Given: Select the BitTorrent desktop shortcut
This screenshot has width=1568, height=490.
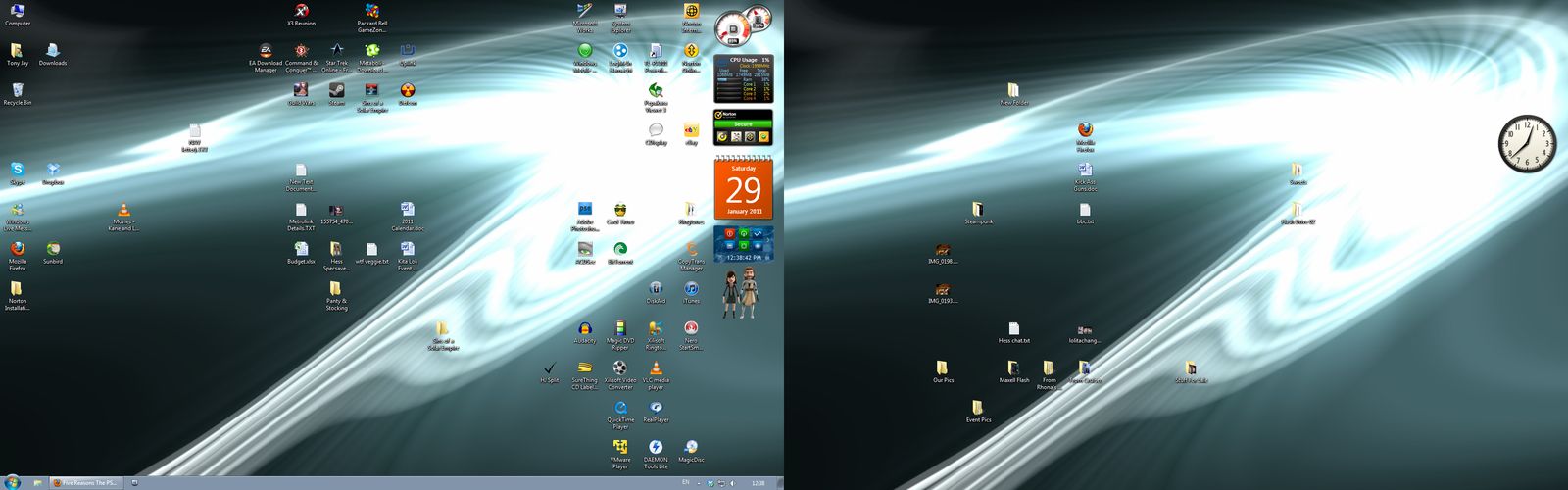Looking at the screenshot, I should (x=620, y=253).
